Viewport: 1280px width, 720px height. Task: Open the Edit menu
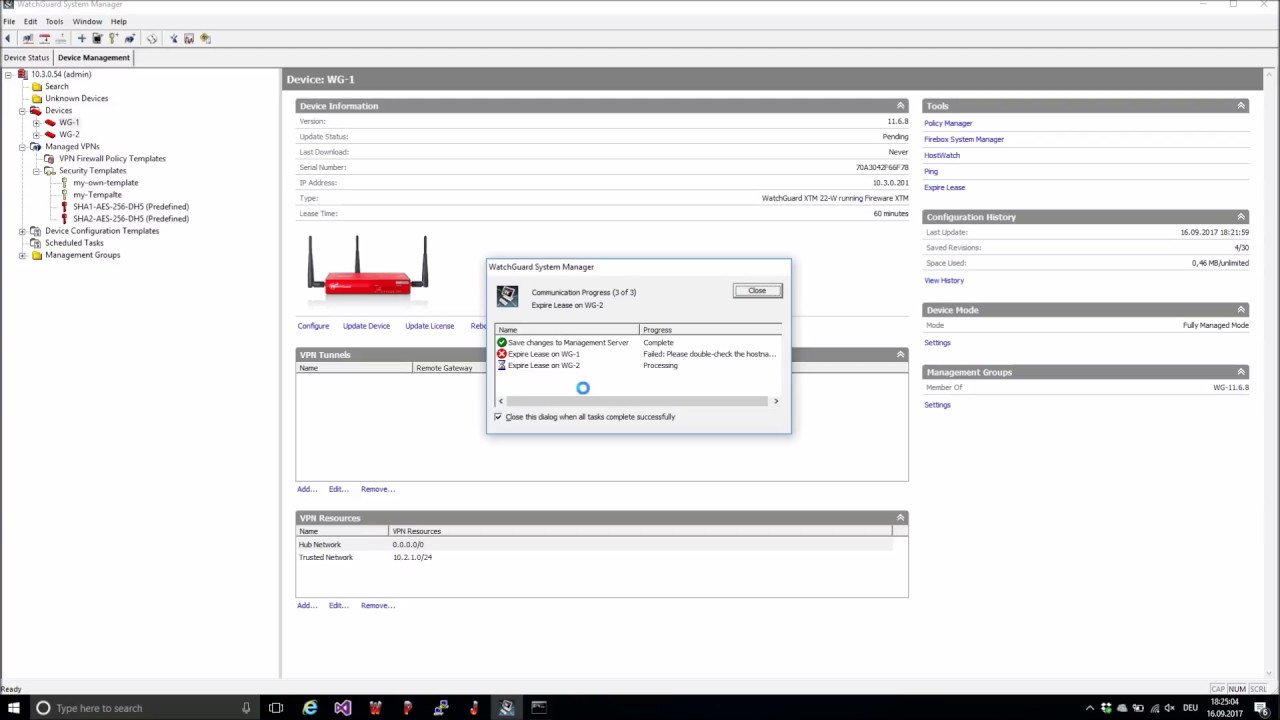click(30, 21)
